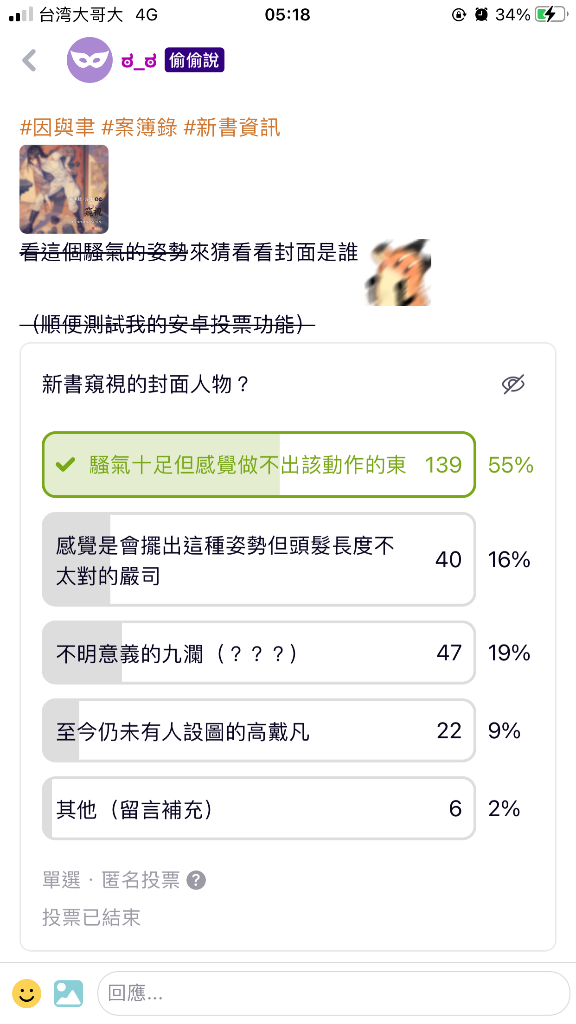
Task: Open the #案簿錄 hashtag
Action: pos(140,127)
